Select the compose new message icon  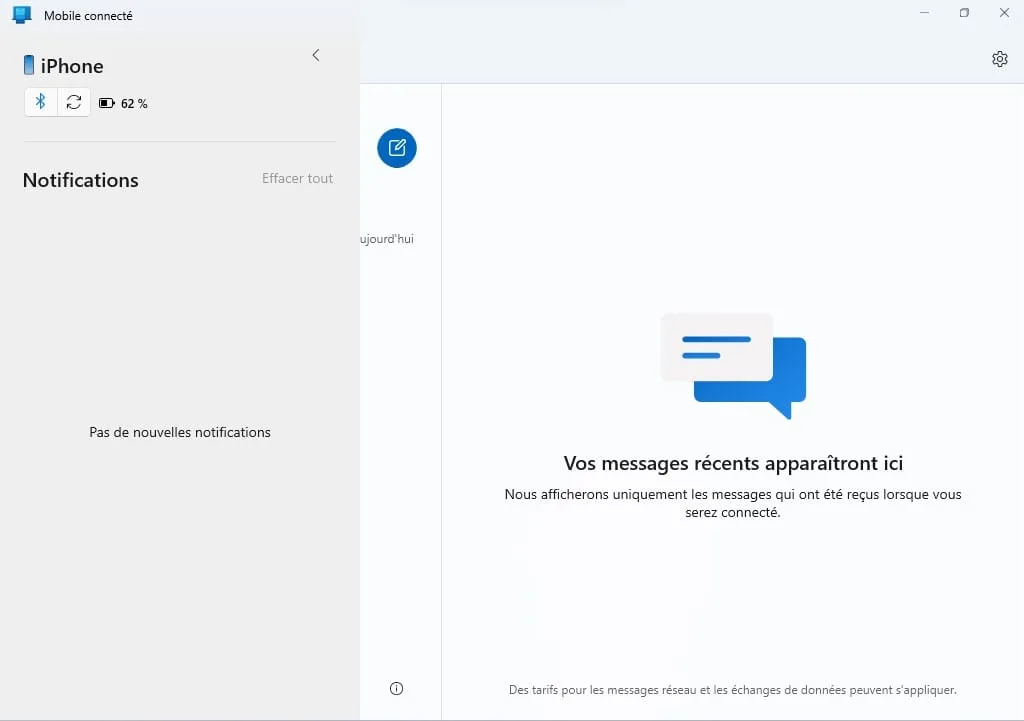click(x=396, y=147)
